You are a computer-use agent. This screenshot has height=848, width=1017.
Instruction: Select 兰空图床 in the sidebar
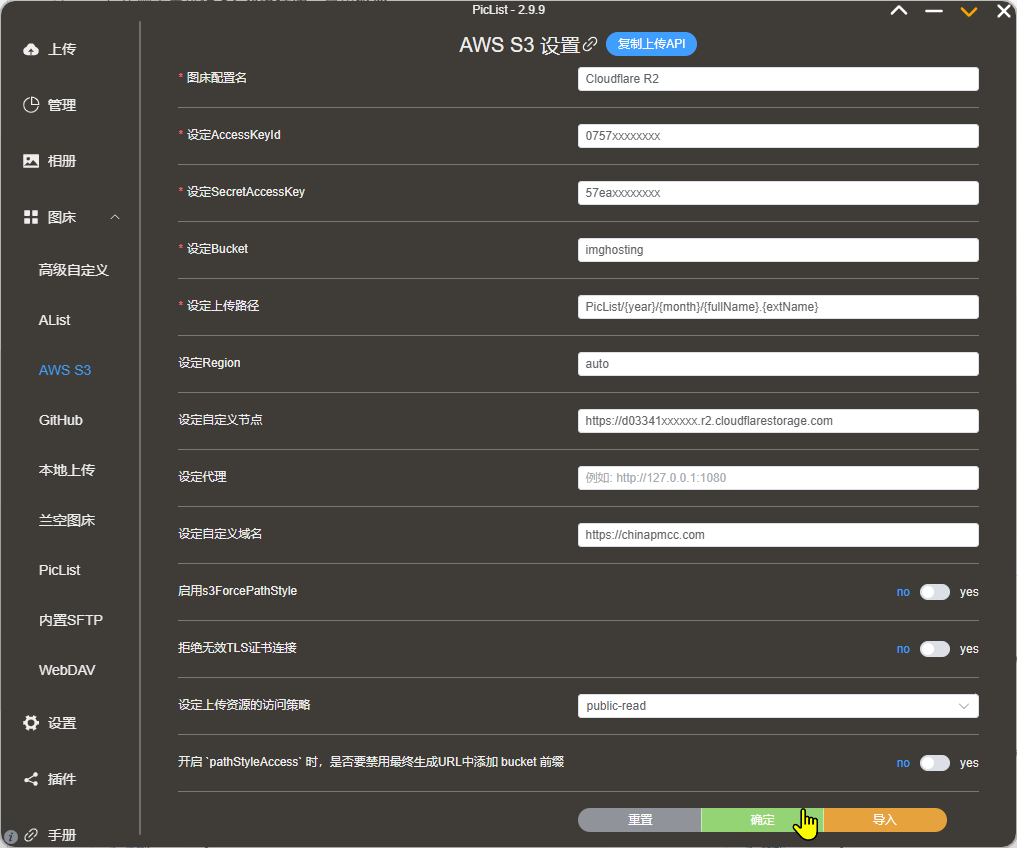coord(67,520)
